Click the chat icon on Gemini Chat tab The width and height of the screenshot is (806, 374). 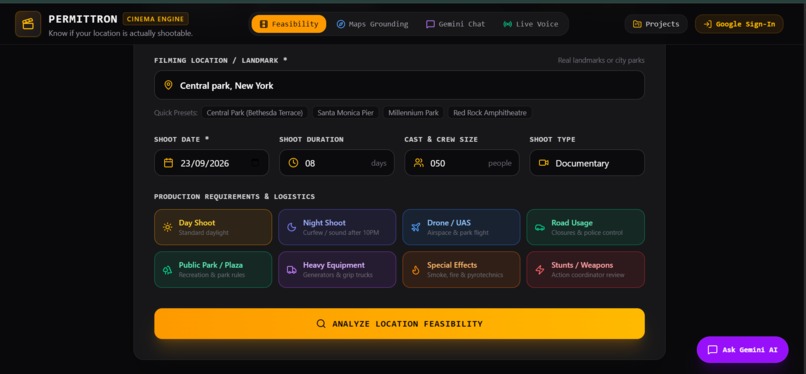[x=430, y=24]
